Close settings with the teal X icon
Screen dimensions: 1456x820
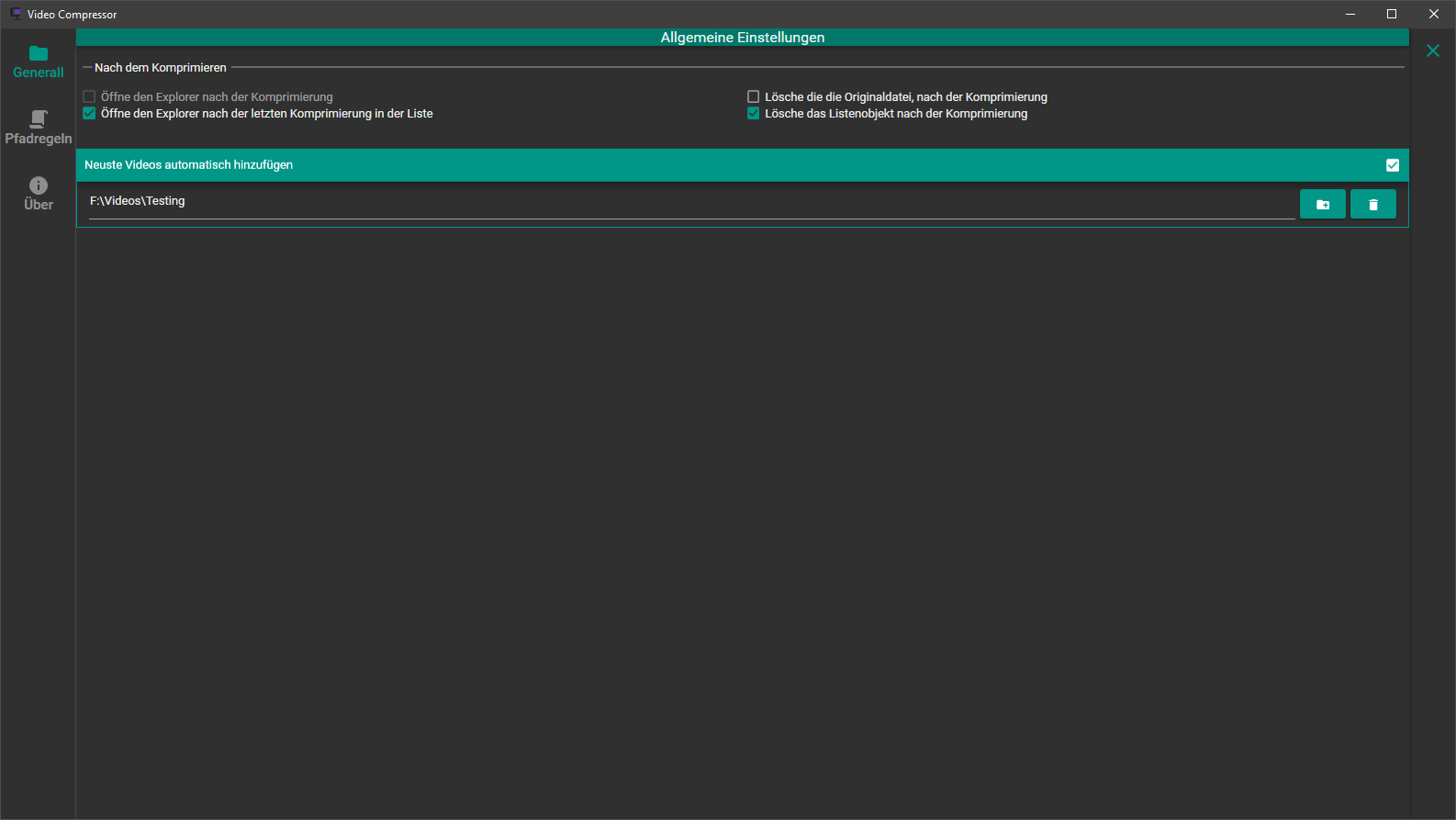pyautogui.click(x=1433, y=51)
